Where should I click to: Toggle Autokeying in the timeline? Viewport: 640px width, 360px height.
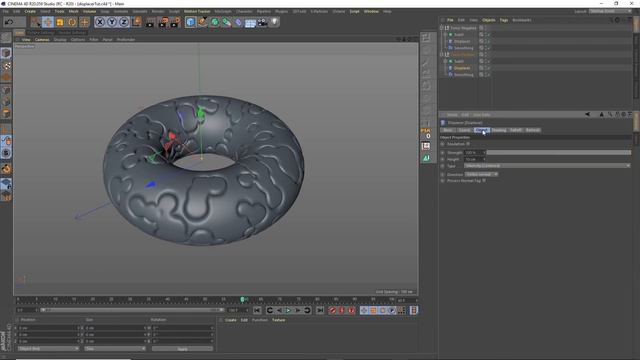(342, 311)
